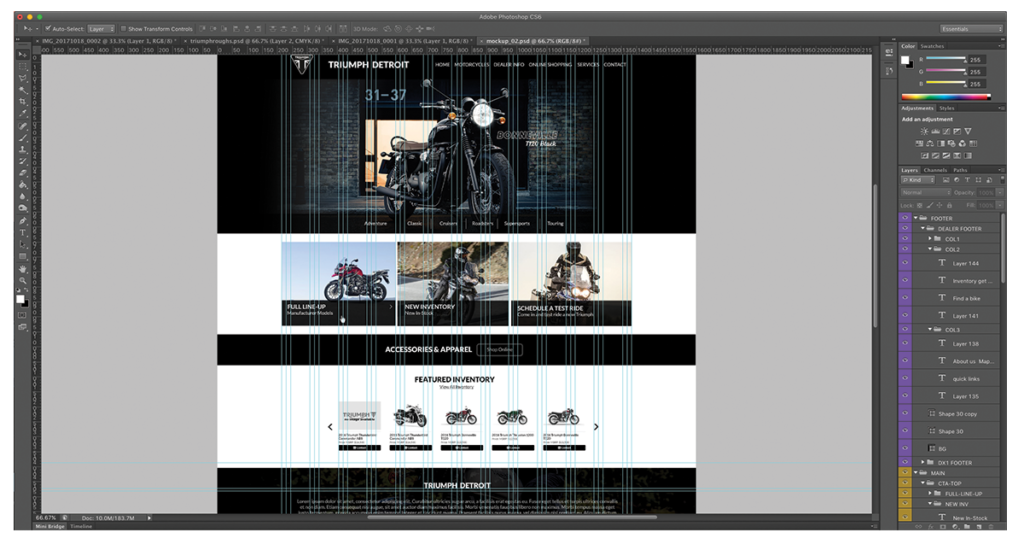Click the Vibrance adjustment triangle icon
The image size is (1024, 544).
coord(968,131)
